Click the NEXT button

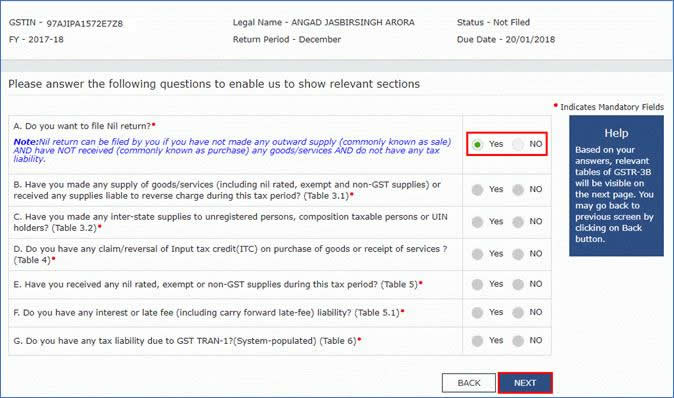[525, 383]
